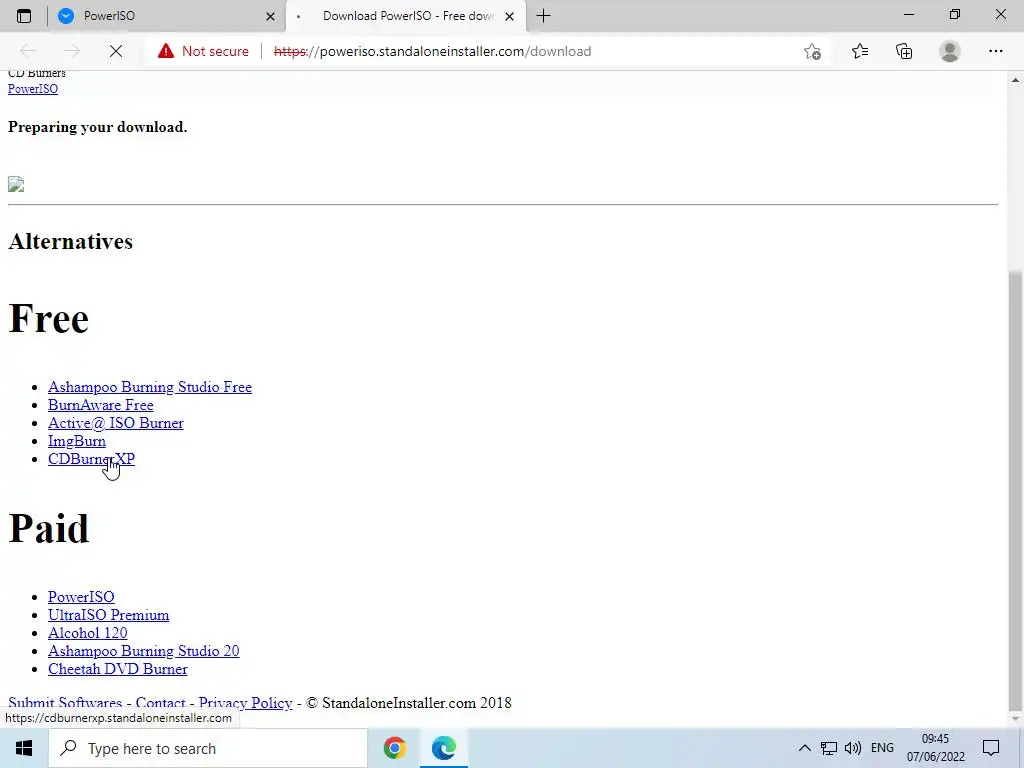The height and width of the screenshot is (768, 1024).
Task: Open the tab actions menu icon
Action: pos(24,16)
